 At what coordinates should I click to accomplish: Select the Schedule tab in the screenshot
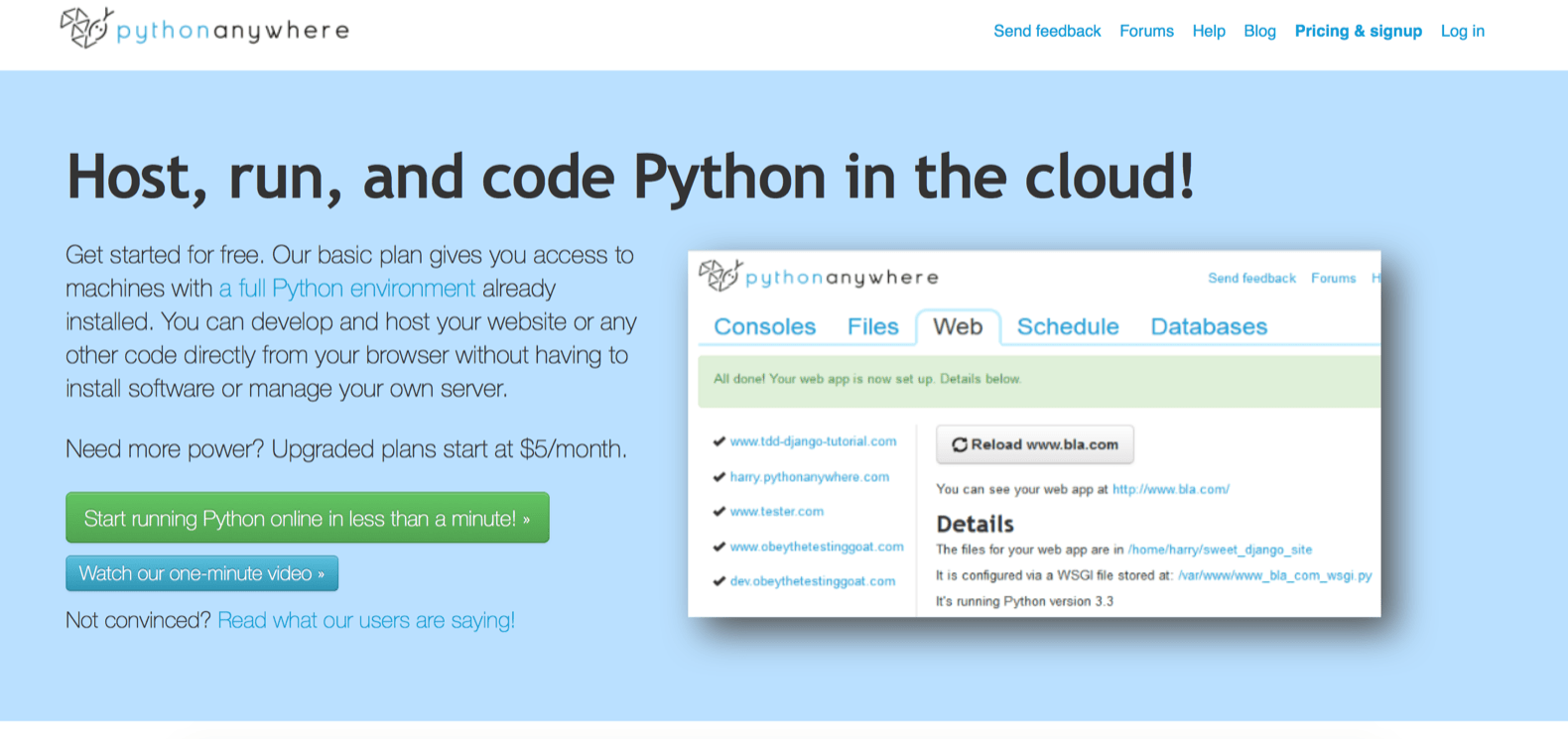pos(1068,326)
